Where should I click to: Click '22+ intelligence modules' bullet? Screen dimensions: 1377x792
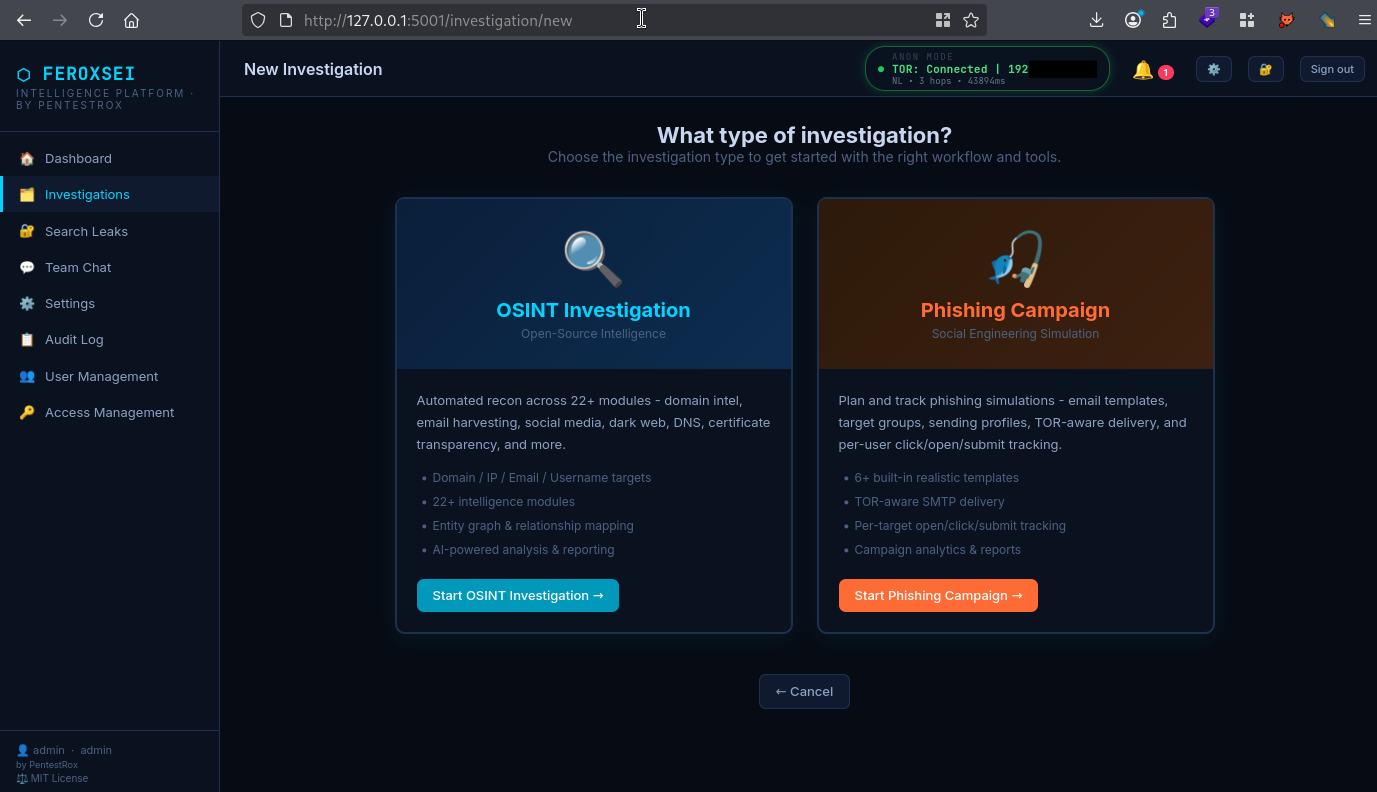(503, 502)
